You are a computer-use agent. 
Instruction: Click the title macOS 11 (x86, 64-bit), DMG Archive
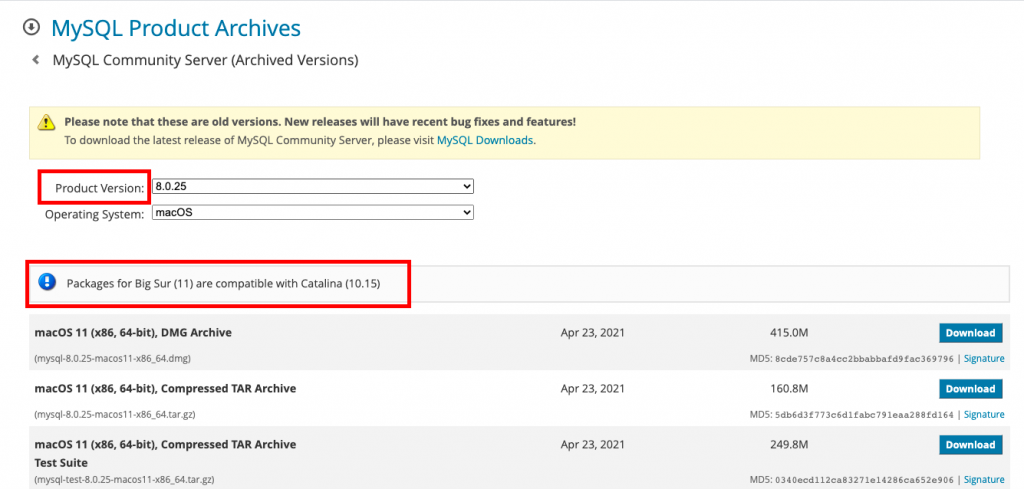pos(133,333)
